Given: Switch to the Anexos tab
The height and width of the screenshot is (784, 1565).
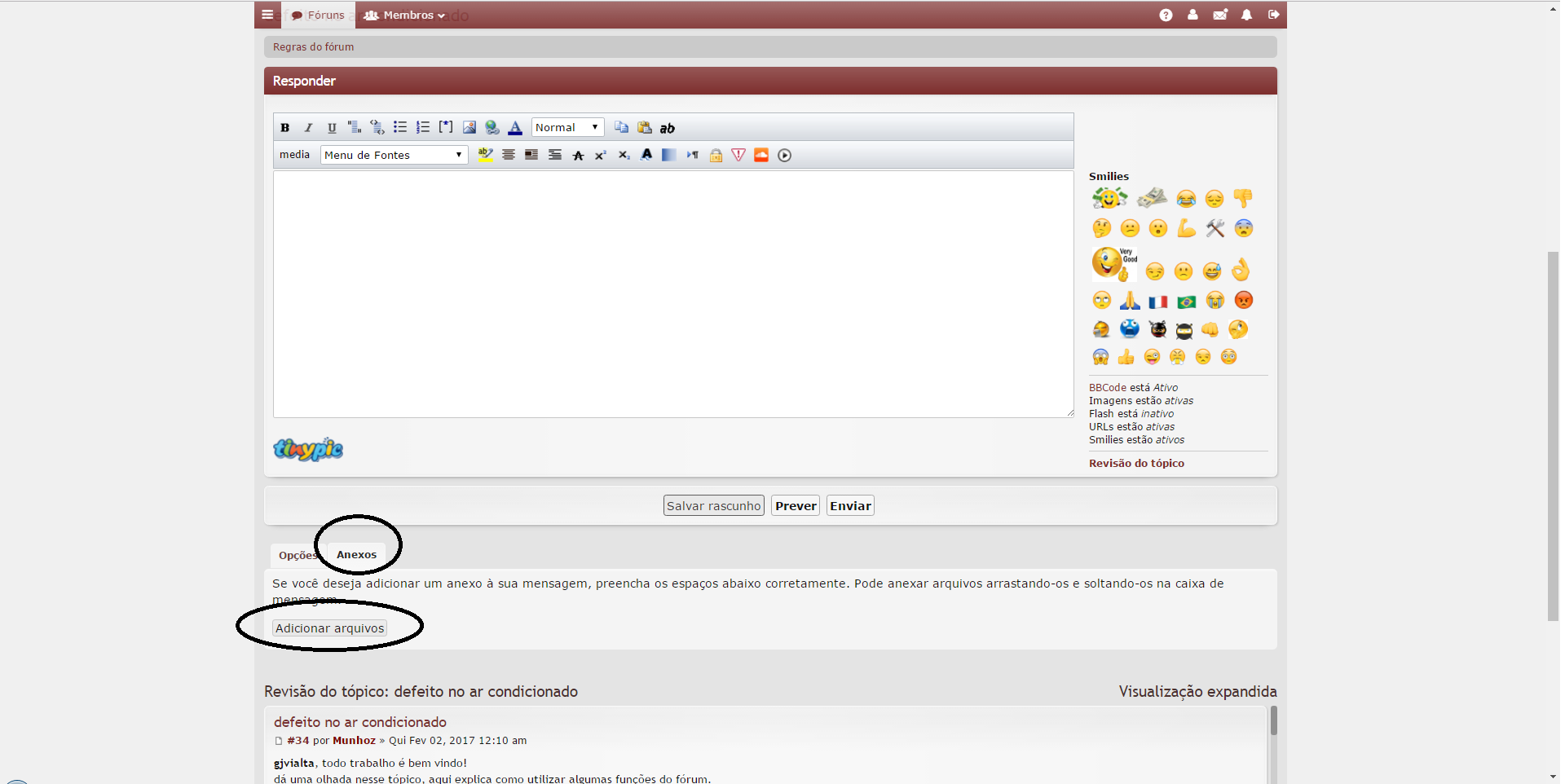Looking at the screenshot, I should tap(356, 555).
